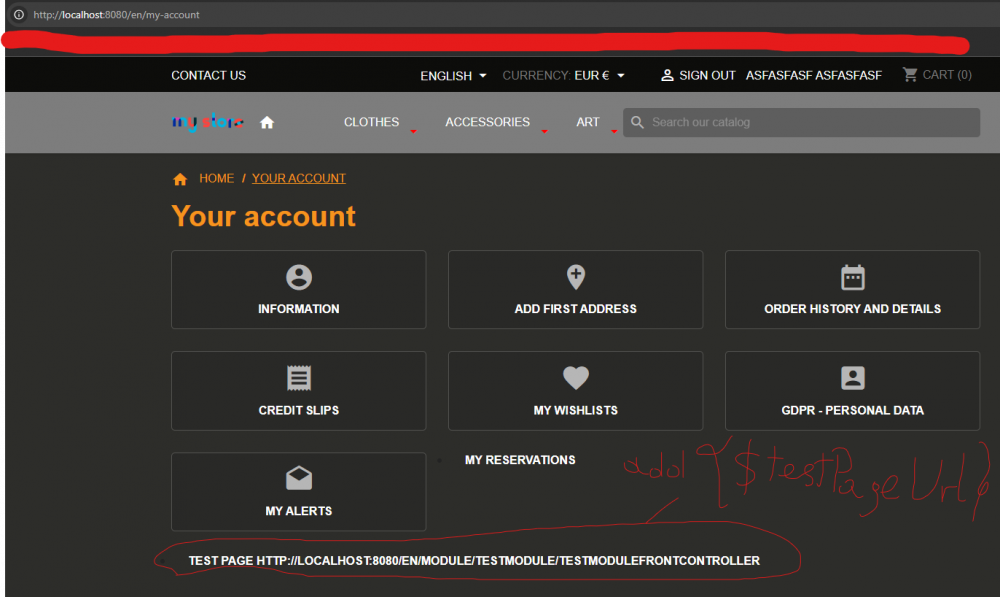Open My Alerts via the envelope icon
The image size is (1000, 597).
tap(298, 478)
